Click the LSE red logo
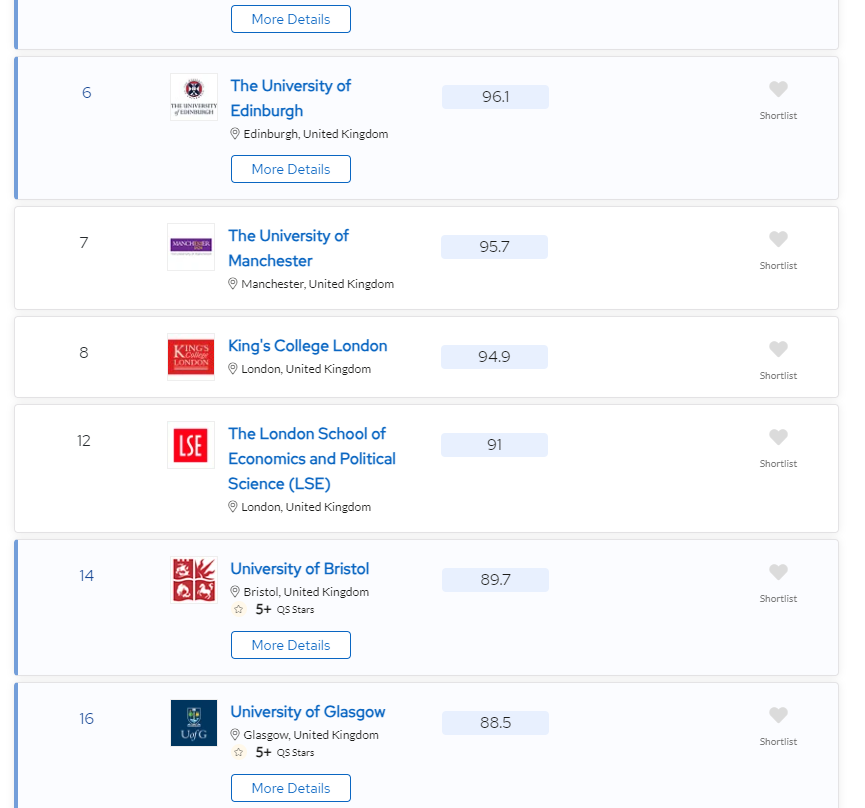865x808 pixels. click(x=191, y=445)
